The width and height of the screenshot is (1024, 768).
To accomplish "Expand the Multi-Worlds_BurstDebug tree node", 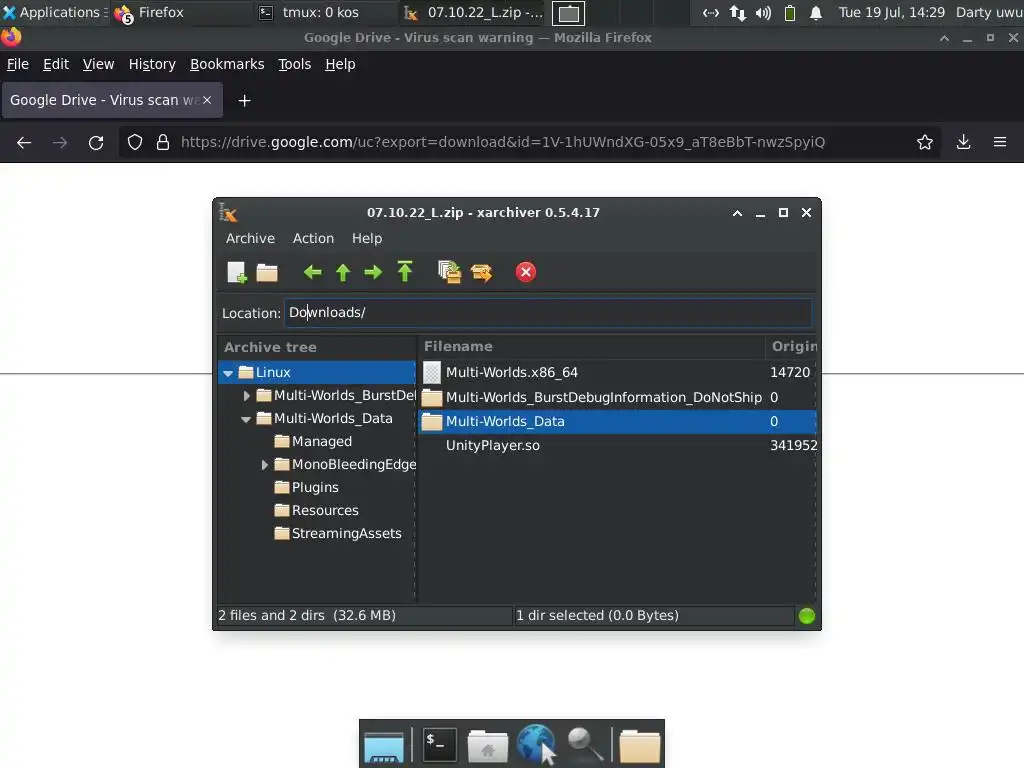I will click(x=246, y=396).
